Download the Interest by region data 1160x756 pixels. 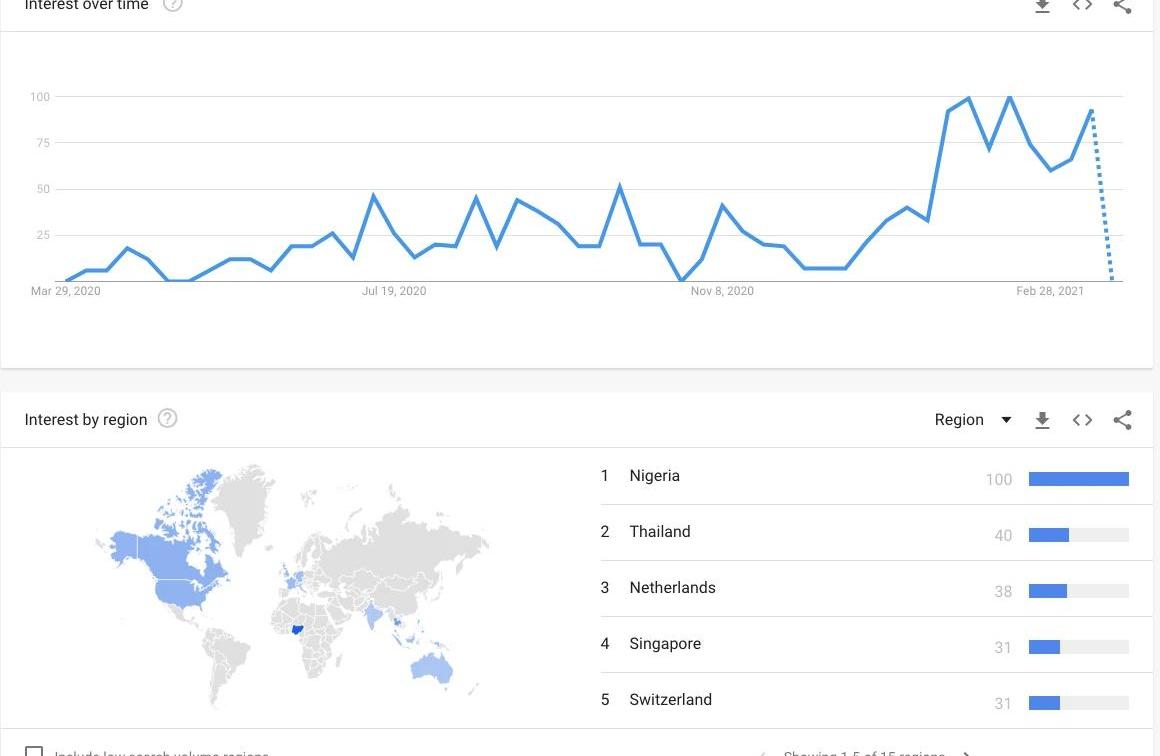(x=1042, y=420)
